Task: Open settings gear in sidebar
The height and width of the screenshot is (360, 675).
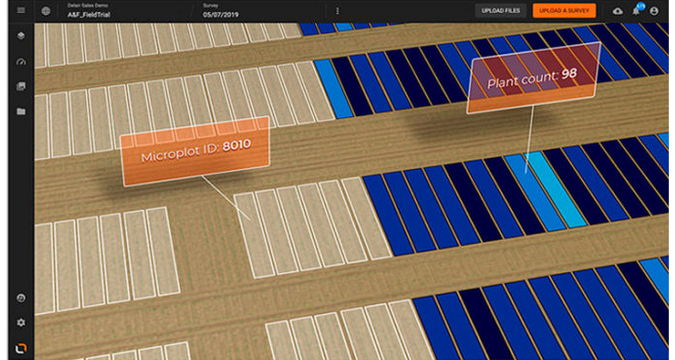Action: (x=21, y=323)
